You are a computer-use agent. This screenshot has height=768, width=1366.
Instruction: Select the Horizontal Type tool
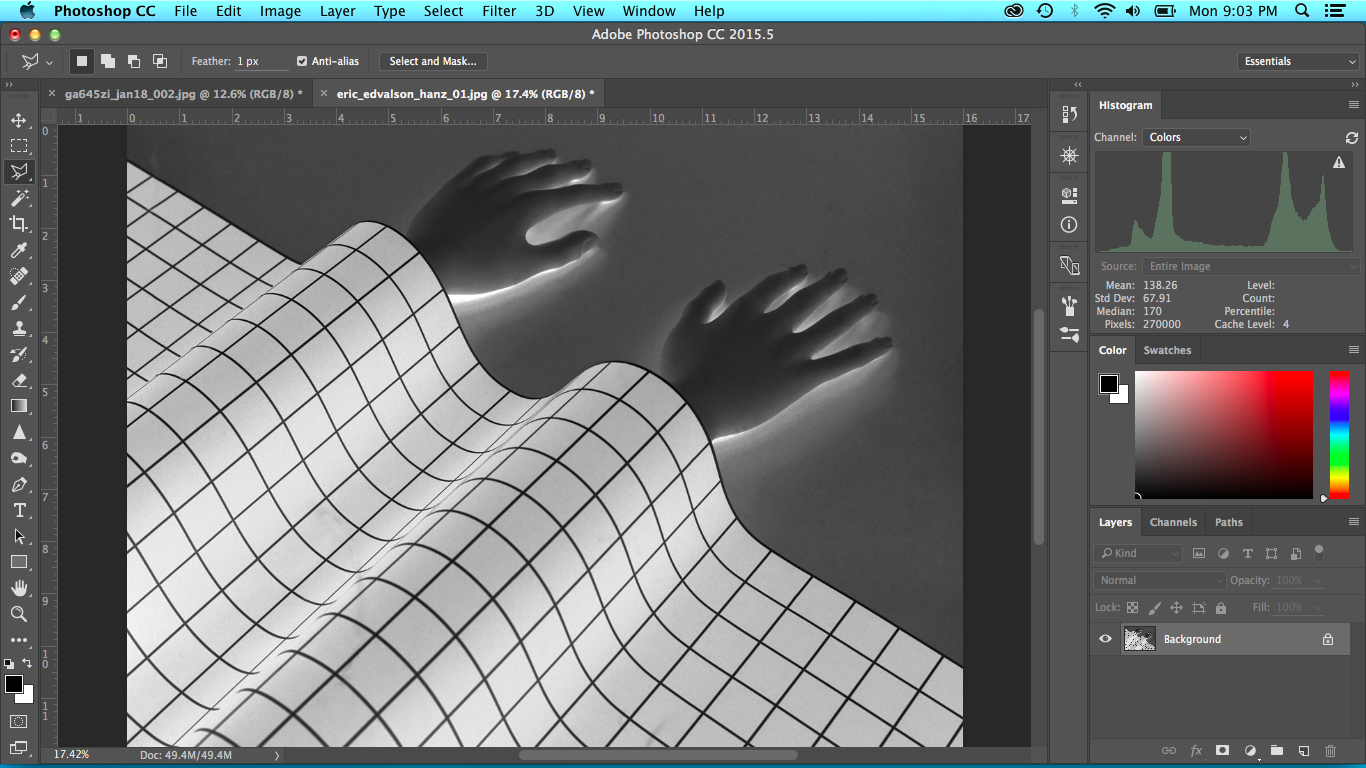click(x=19, y=510)
